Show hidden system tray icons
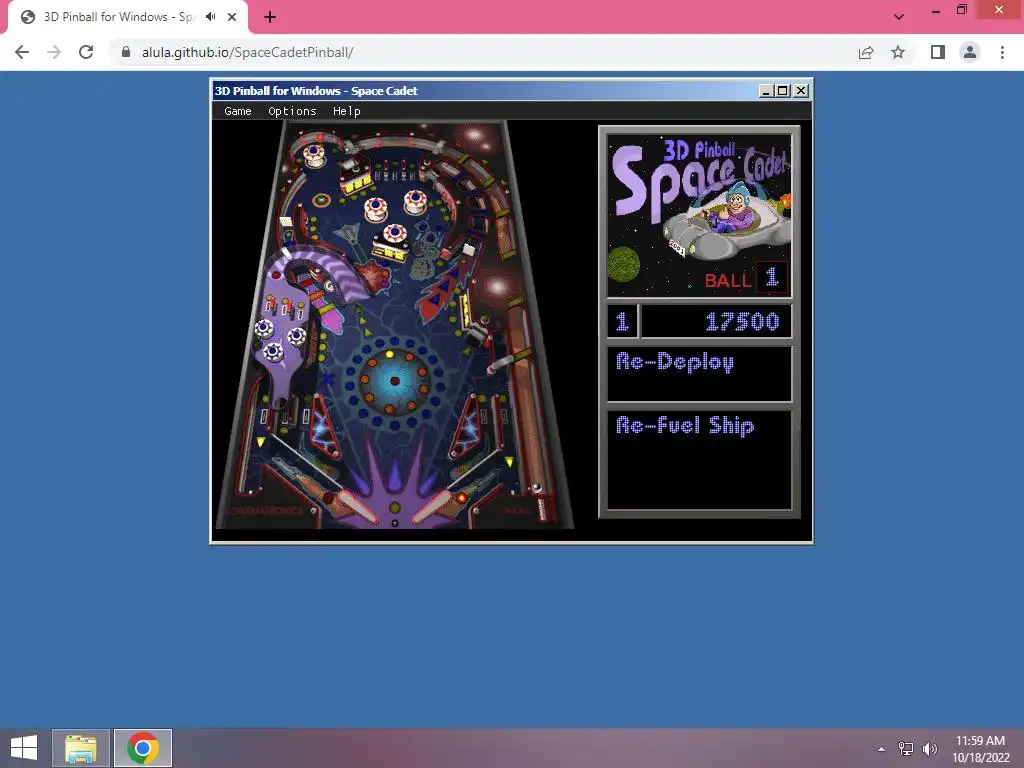 pos(882,748)
